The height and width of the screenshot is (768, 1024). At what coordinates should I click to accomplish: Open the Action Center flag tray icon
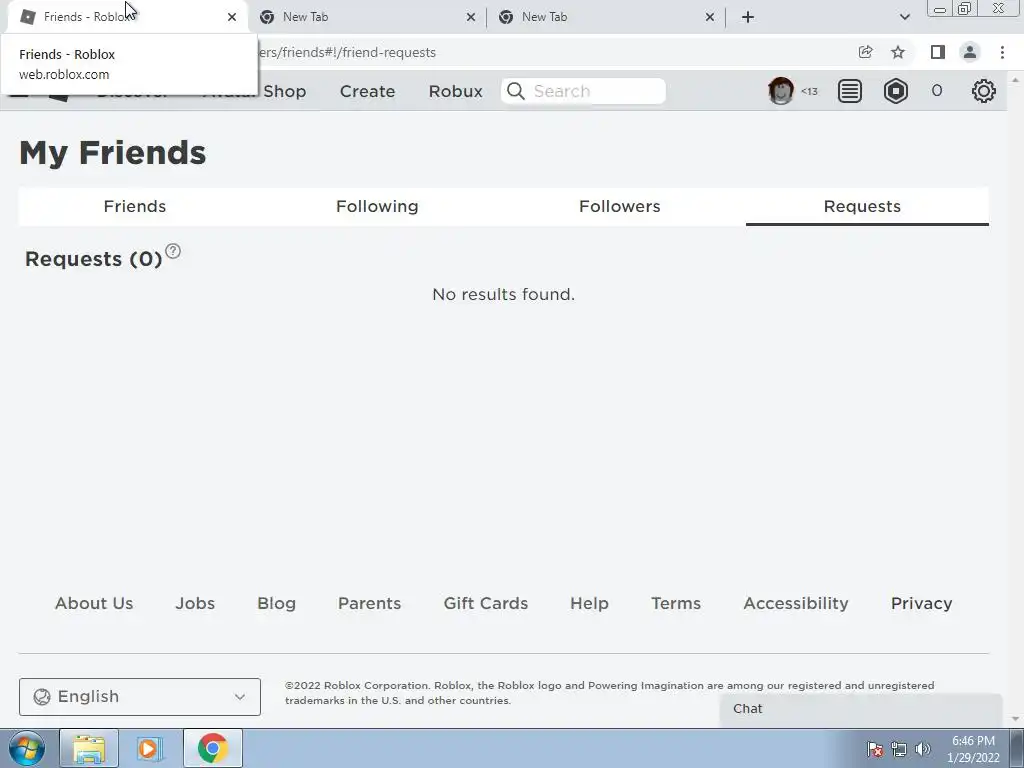875,749
